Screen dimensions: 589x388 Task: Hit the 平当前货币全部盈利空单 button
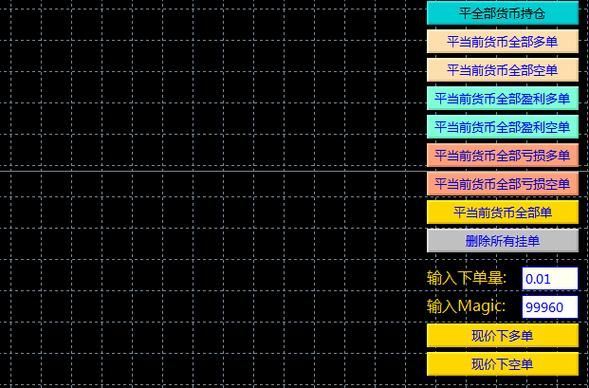click(x=503, y=127)
